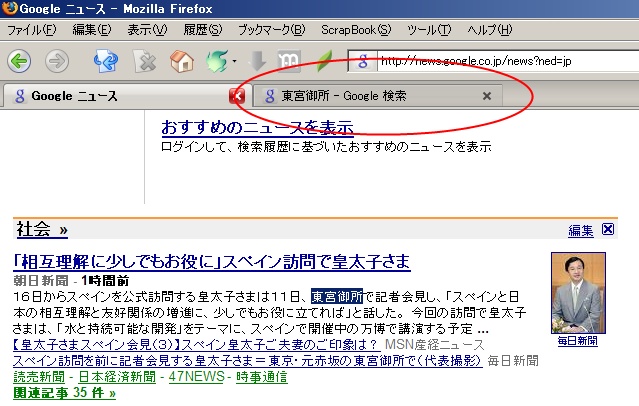
Task: Open the headline 「相互理解に少しでもお役に」 article
Action: pos(212,262)
